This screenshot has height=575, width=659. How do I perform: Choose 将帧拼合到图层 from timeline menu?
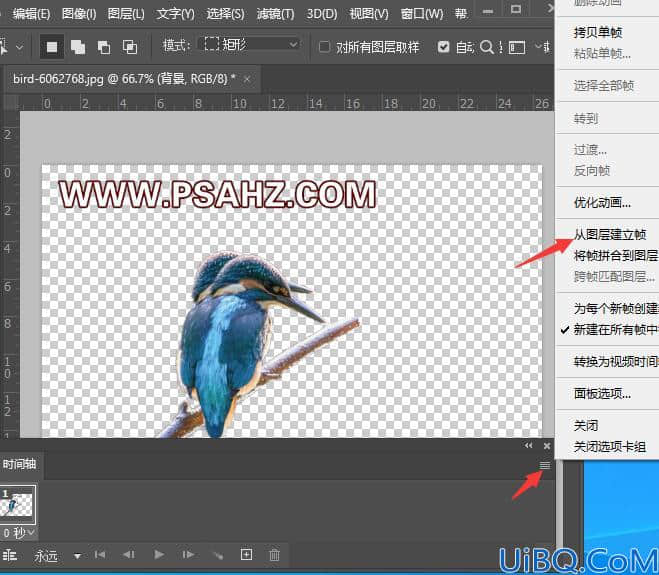pyautogui.click(x=615, y=255)
